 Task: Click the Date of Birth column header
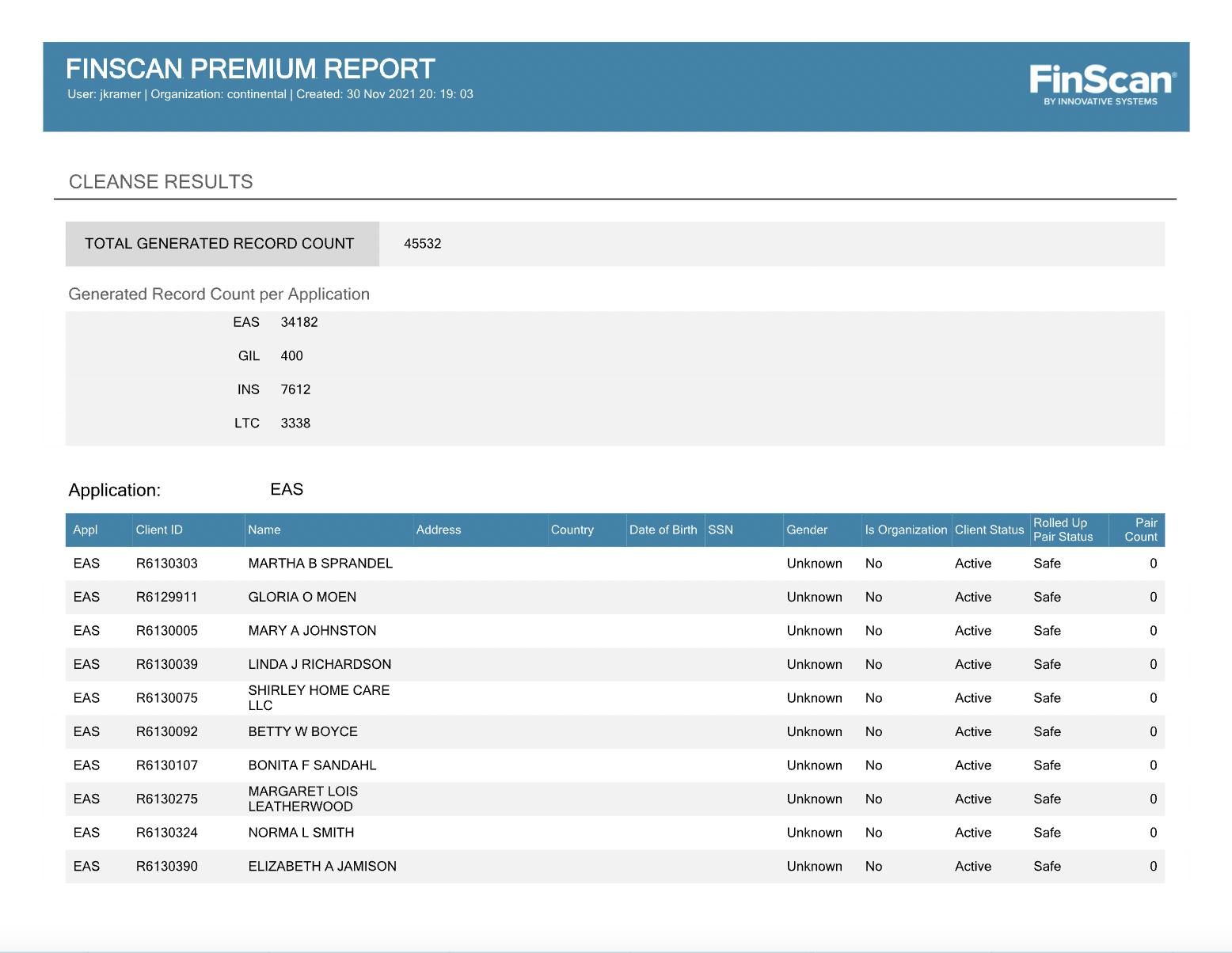coord(664,530)
